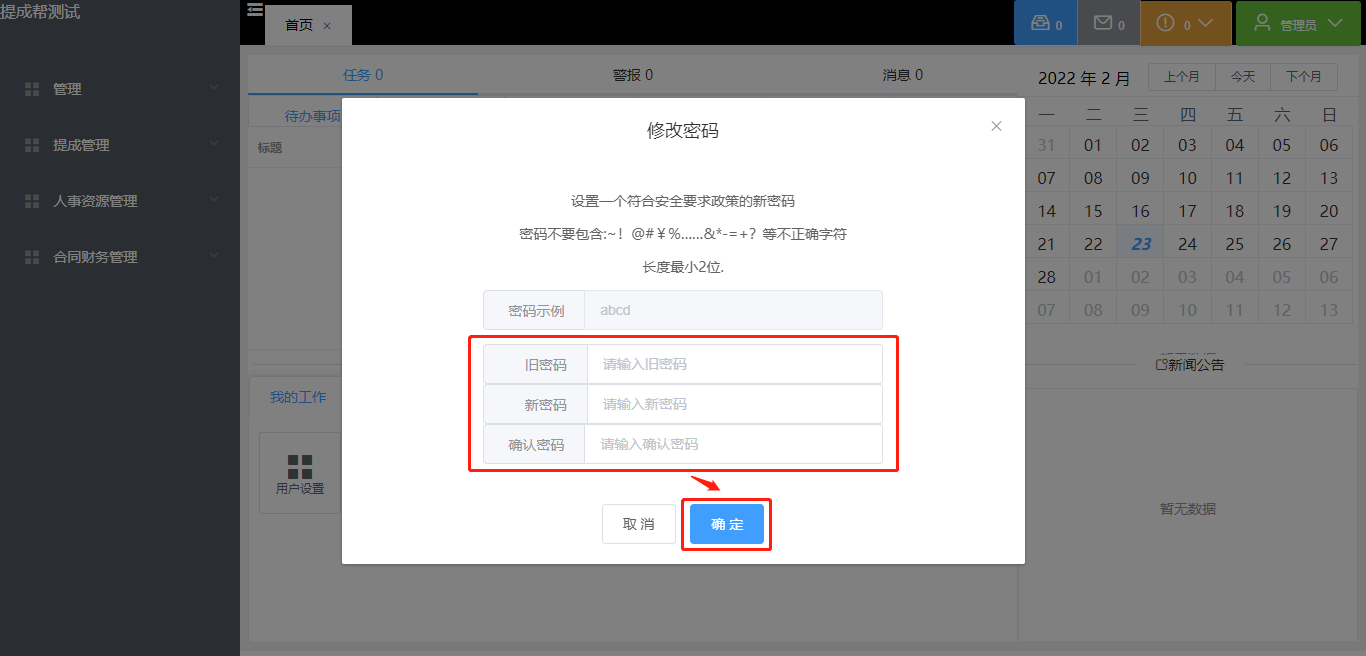Click the 提成帮测试 app title
Screen dimensions: 1366x656
click(x=40, y=12)
